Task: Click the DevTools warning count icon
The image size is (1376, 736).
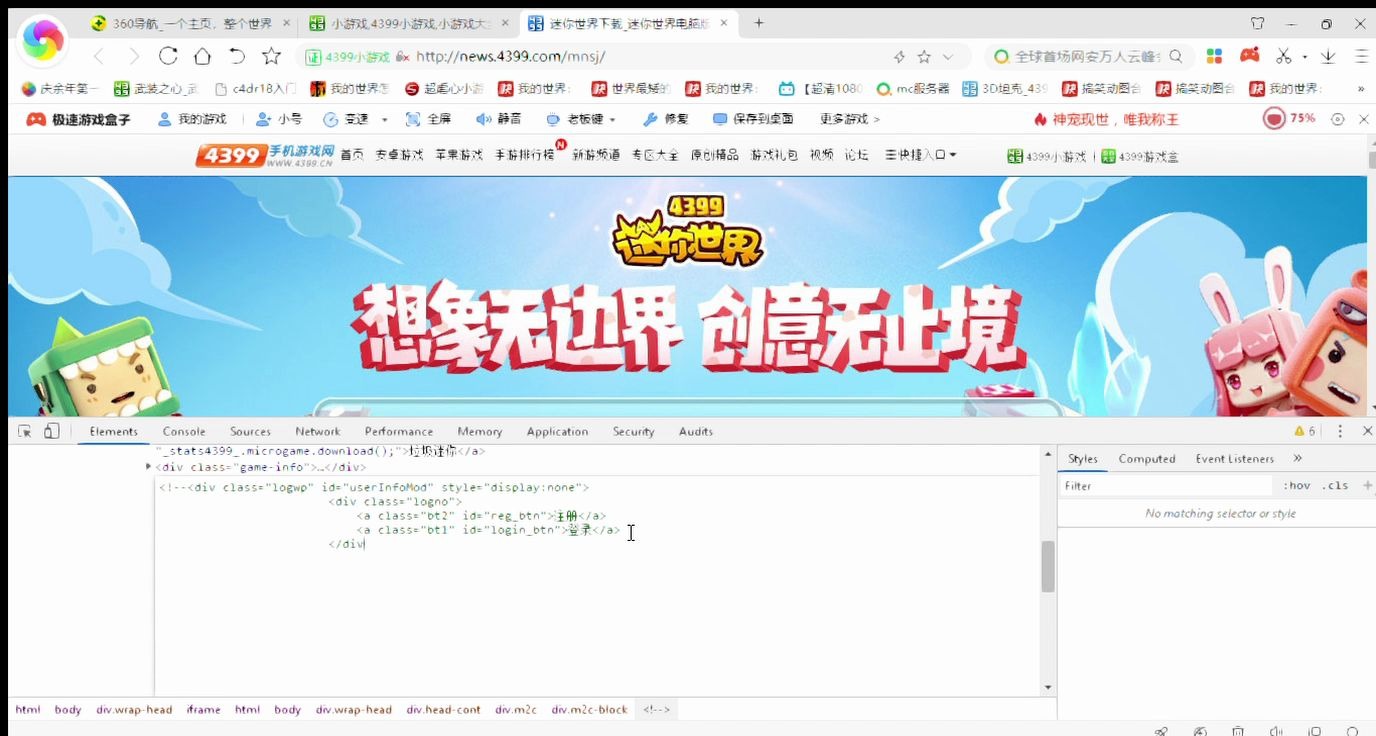Action: [x=1305, y=431]
